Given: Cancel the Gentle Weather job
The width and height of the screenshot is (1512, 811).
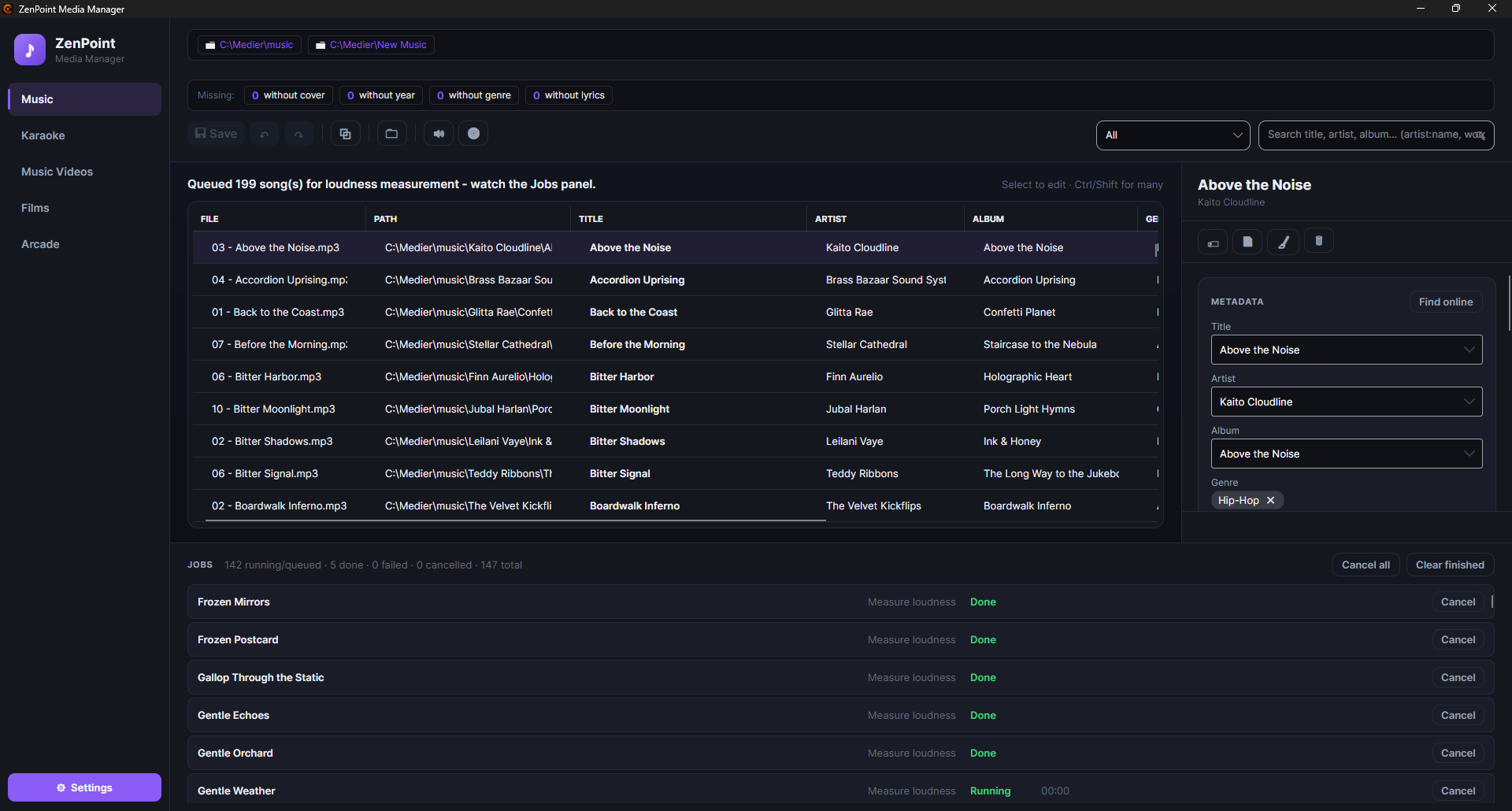Looking at the screenshot, I should point(1458,791).
